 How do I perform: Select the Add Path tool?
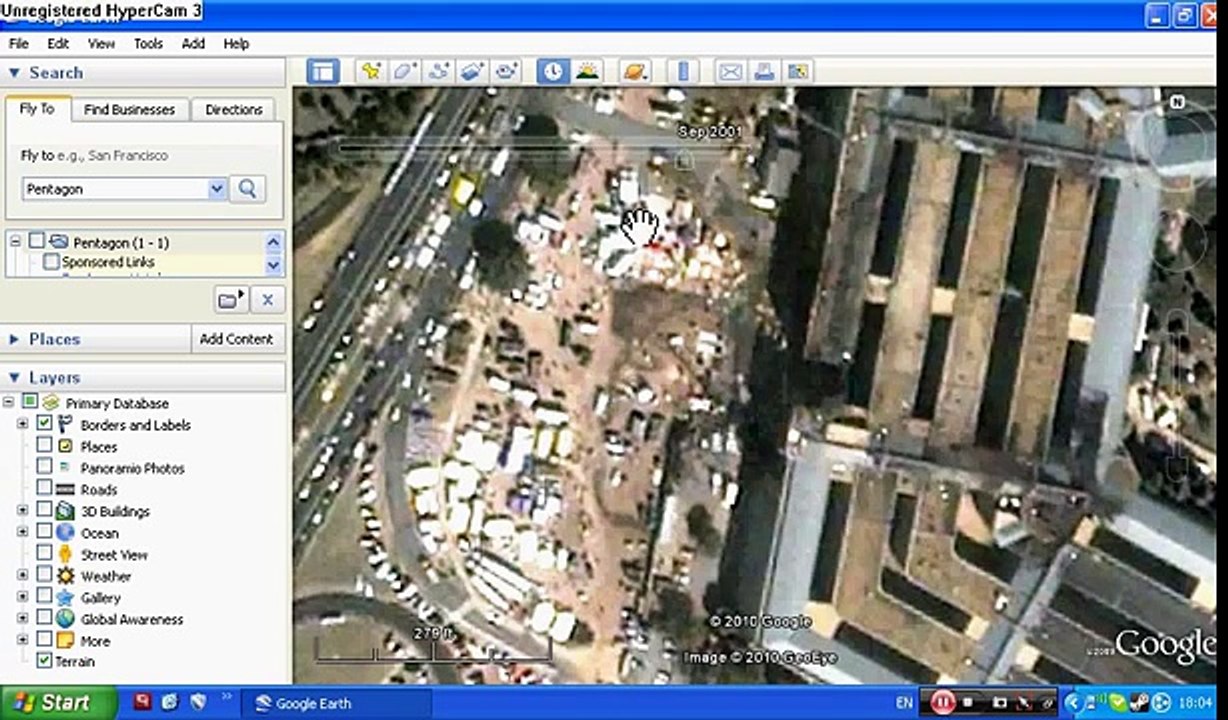438,71
